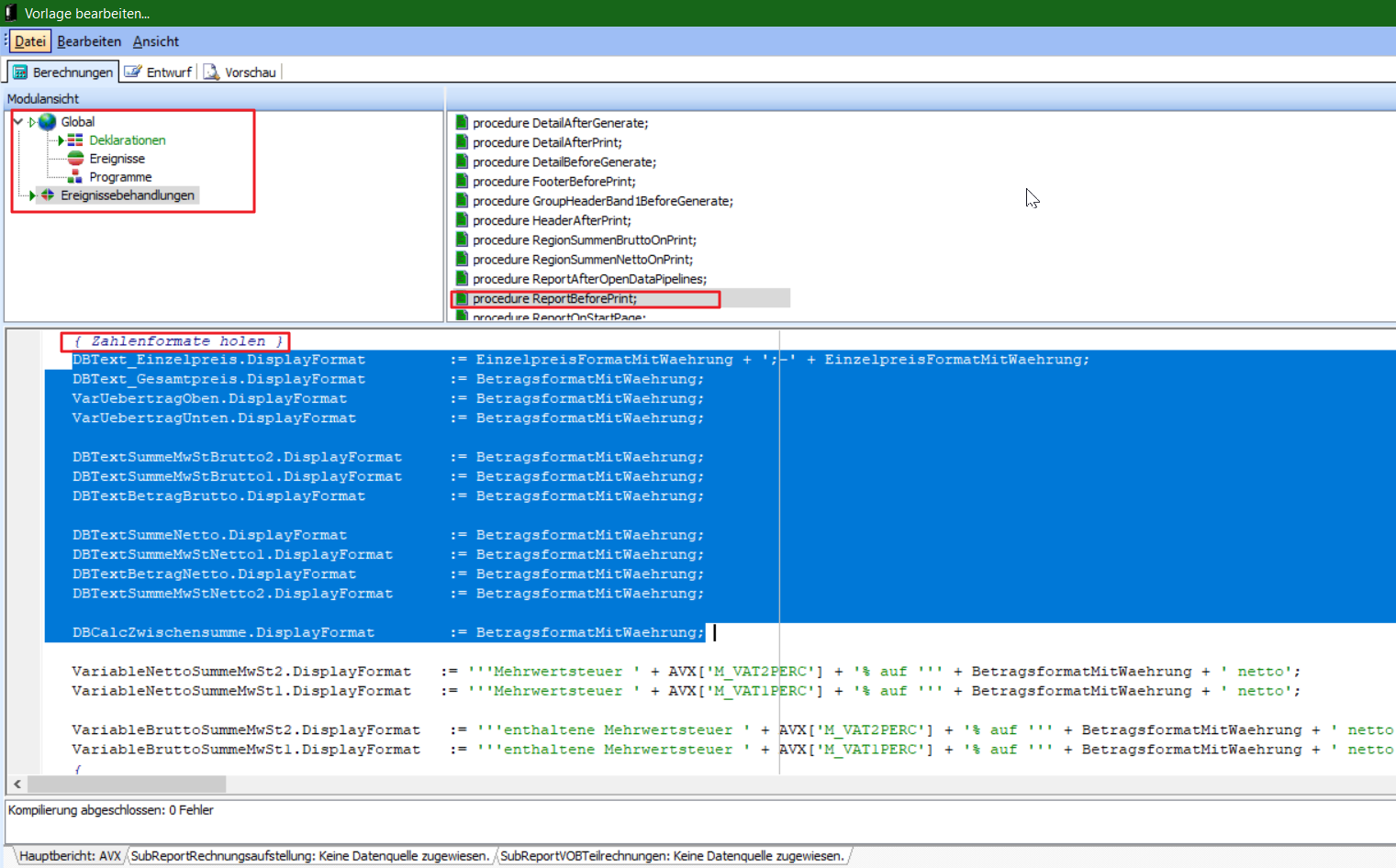The image size is (1396, 868).
Task: Click the code editor horizontal scrollbar thumb
Action: click(x=127, y=785)
